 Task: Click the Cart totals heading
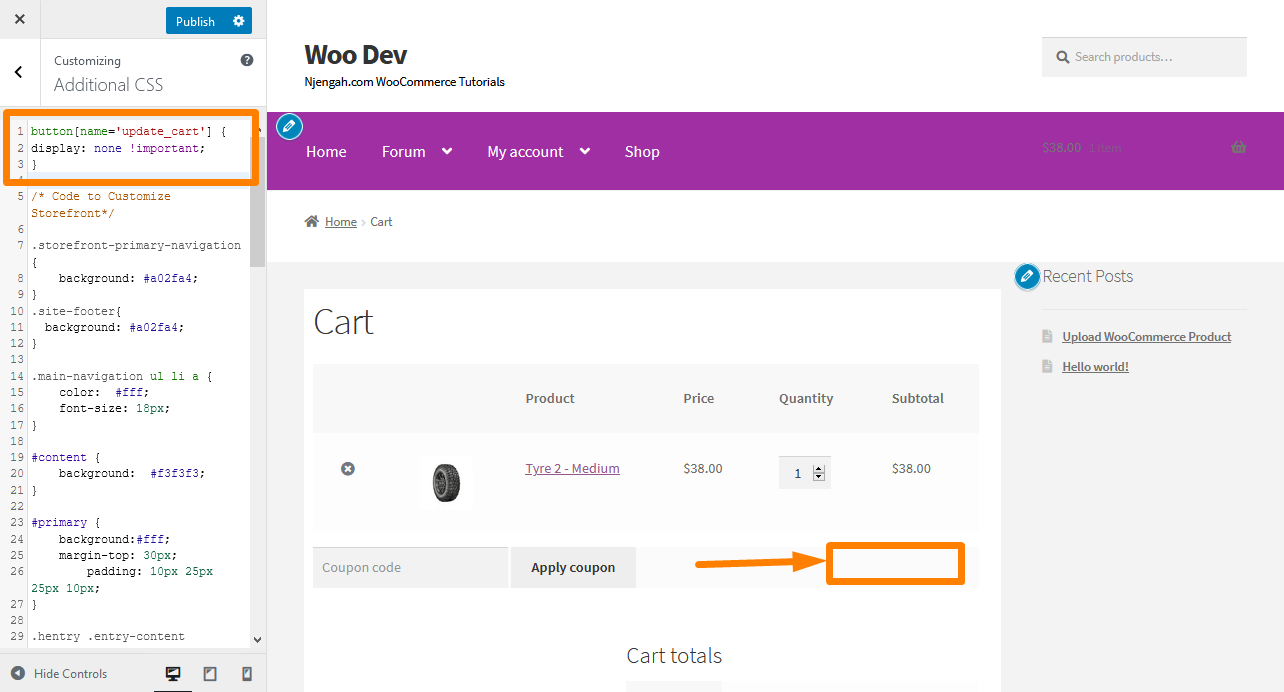[674, 655]
